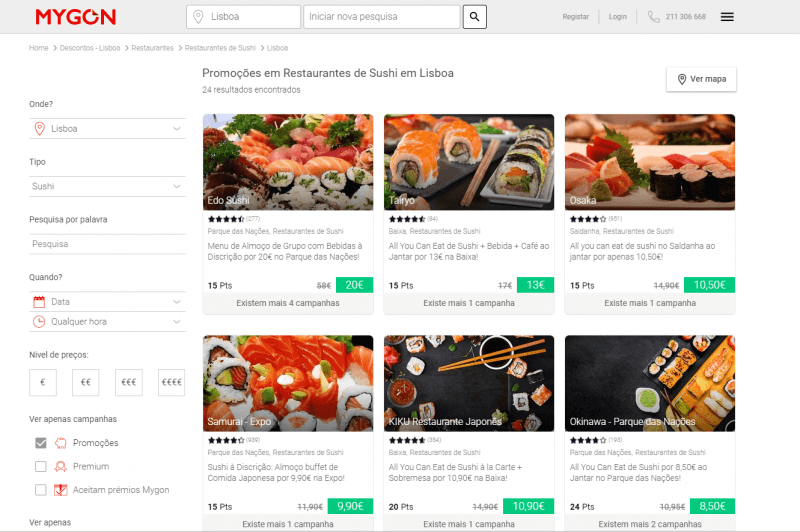Click the Pesquisa por palavra input
Image resolution: width=800 pixels, height=532 pixels.
click(108, 244)
